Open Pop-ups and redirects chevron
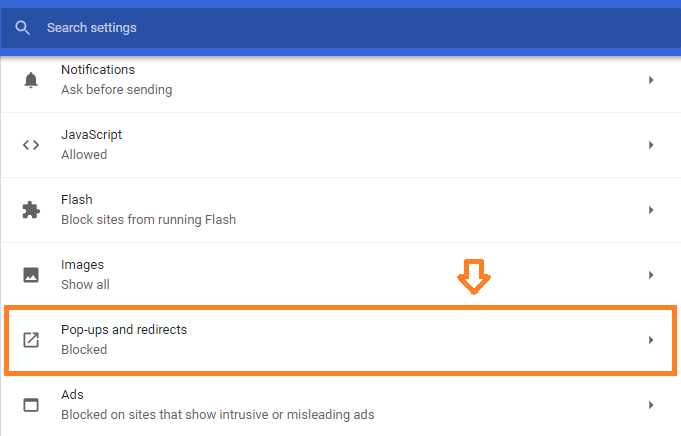This screenshot has width=681, height=436. pyautogui.click(x=651, y=340)
